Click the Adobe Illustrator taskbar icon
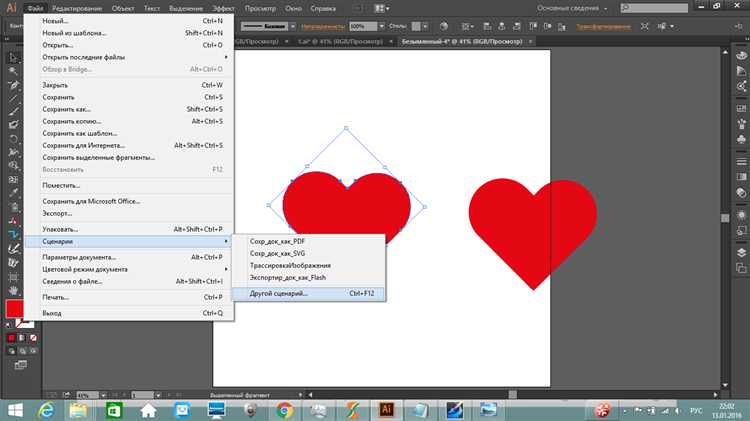 point(385,409)
